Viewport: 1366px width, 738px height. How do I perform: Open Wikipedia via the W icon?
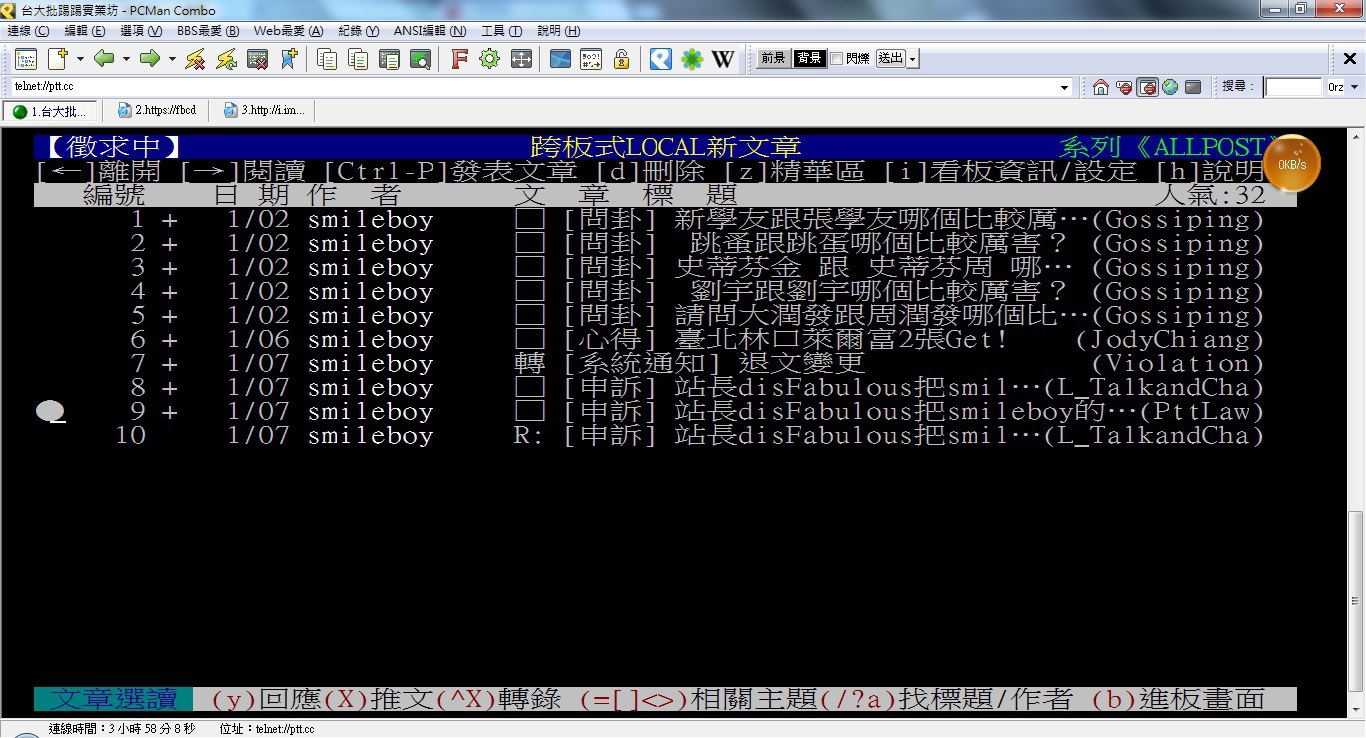[723, 59]
